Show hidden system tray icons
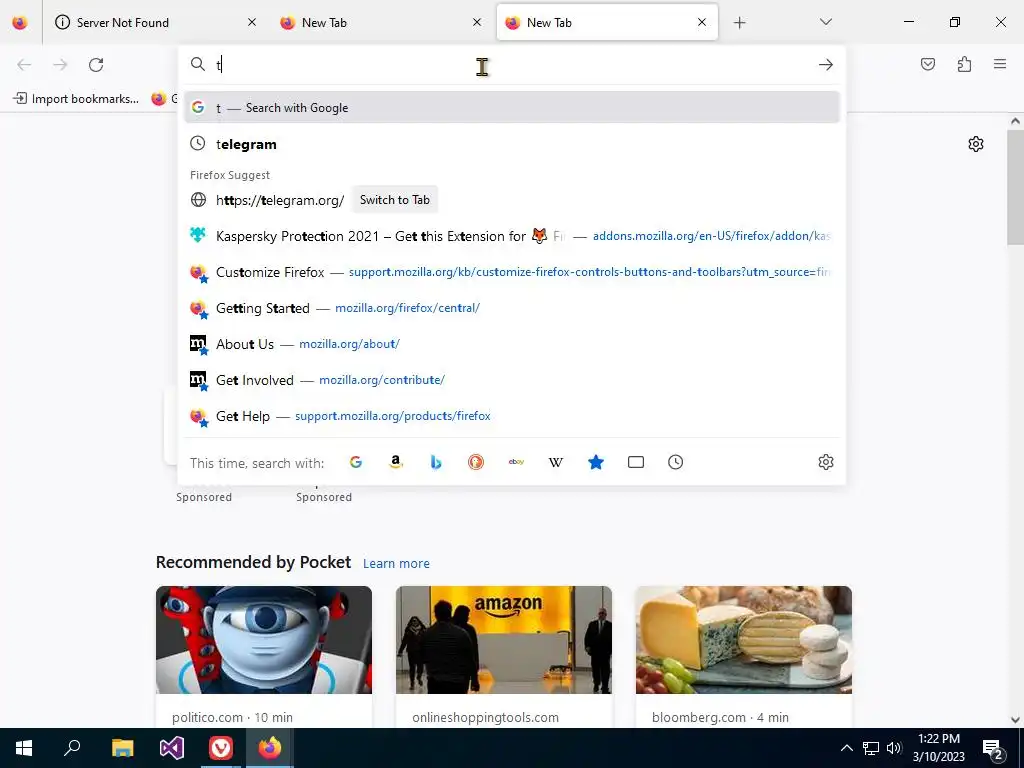1024x768 pixels. pos(846,748)
